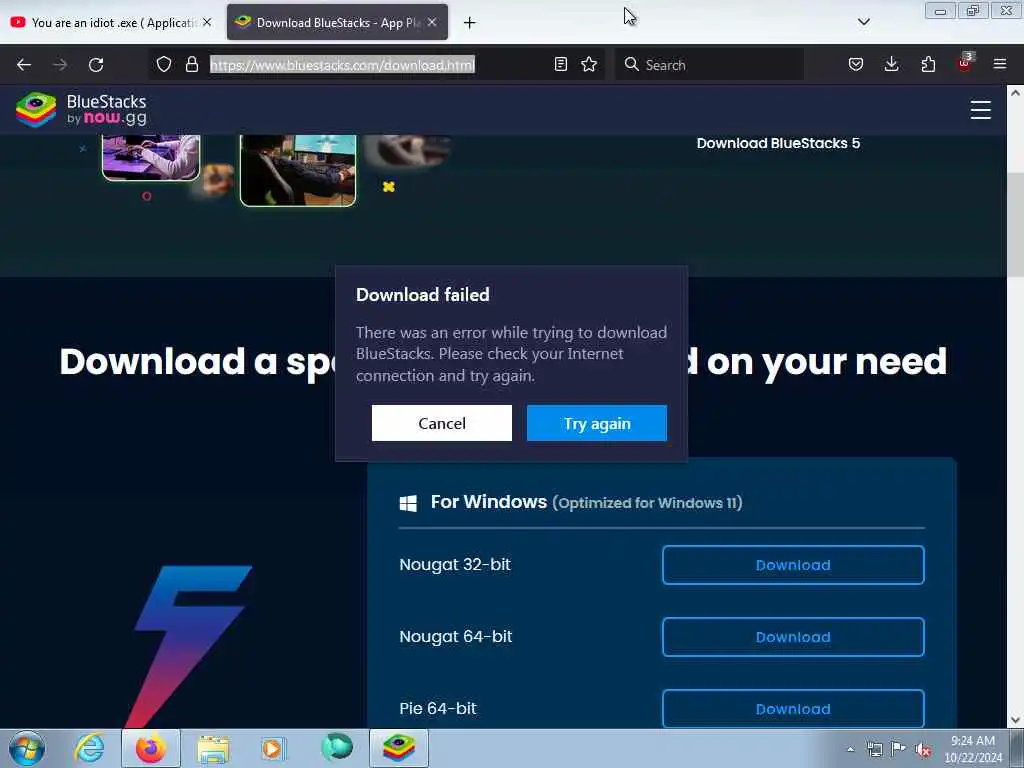Click the URL address field
Viewport: 1024px width, 768px height.
[377, 65]
